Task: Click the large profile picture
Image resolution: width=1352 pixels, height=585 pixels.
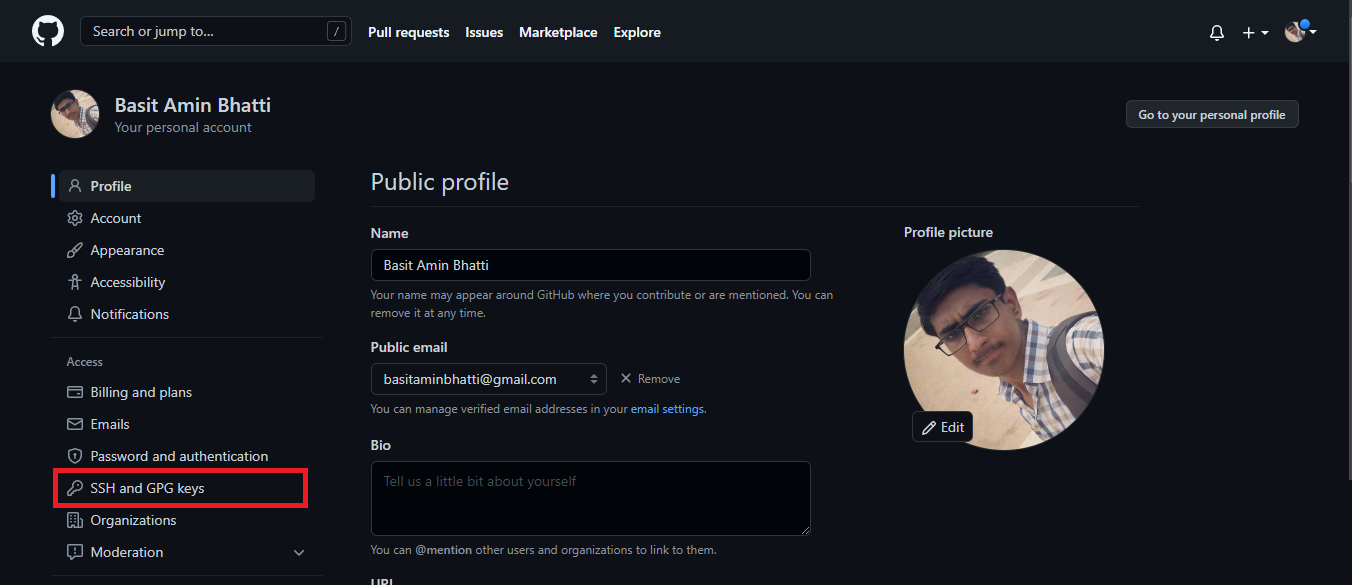Action: pos(1004,349)
